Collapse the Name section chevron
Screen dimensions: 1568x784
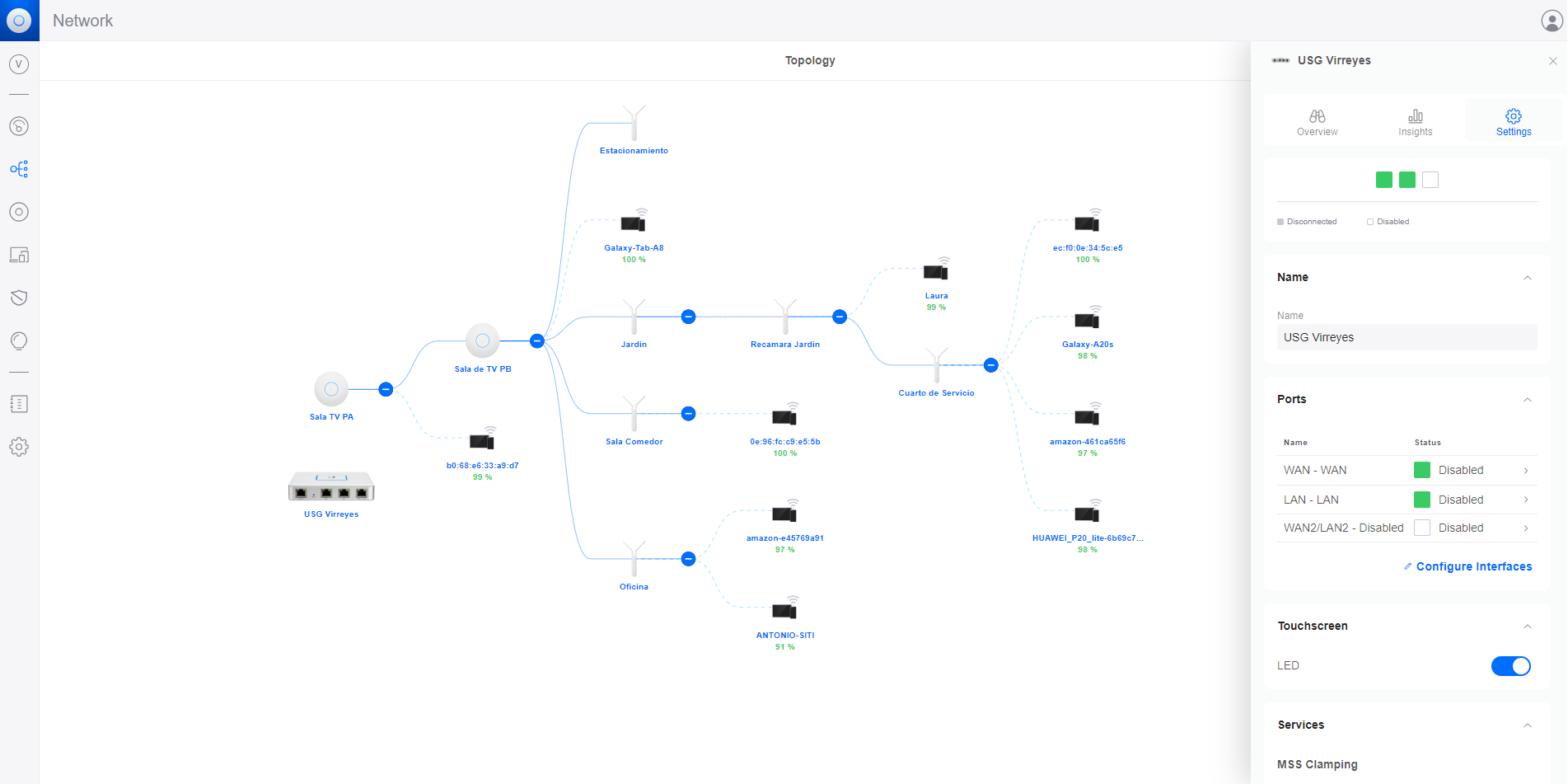click(1527, 278)
